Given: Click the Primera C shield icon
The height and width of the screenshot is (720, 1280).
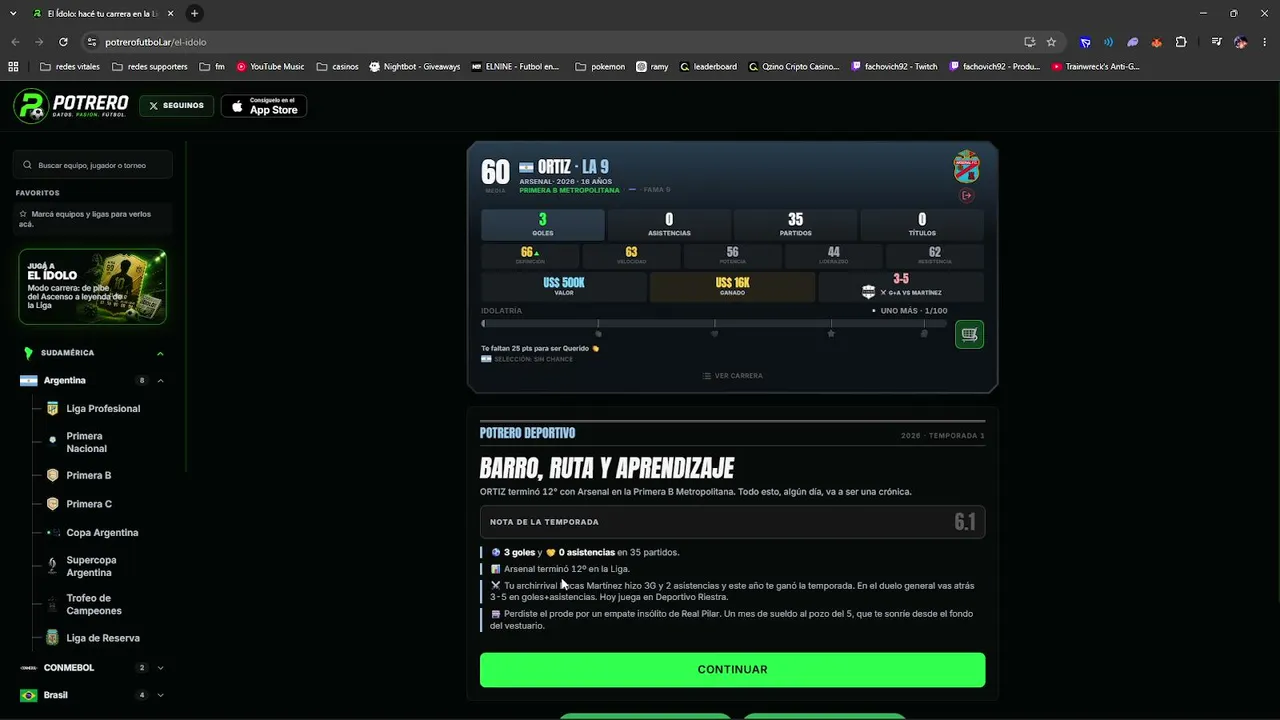Looking at the screenshot, I should pyautogui.click(x=53, y=504).
